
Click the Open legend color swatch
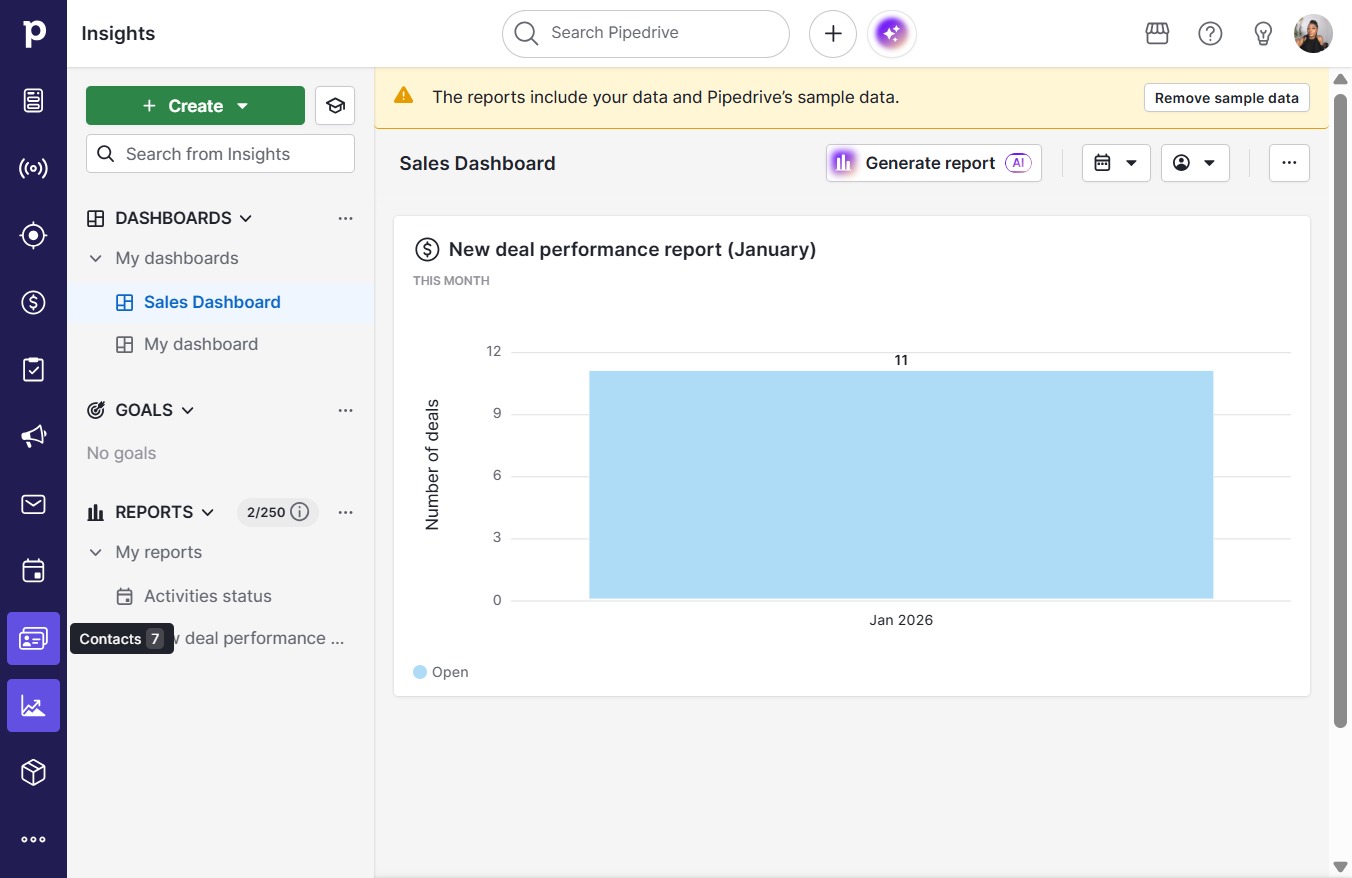[x=420, y=672]
